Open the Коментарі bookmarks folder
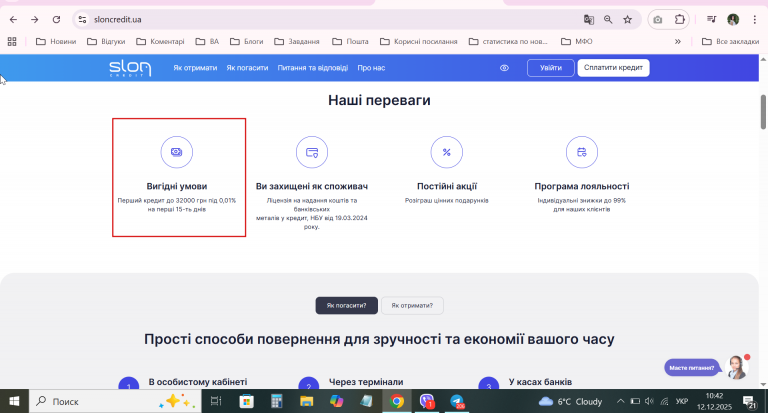 tap(160, 42)
